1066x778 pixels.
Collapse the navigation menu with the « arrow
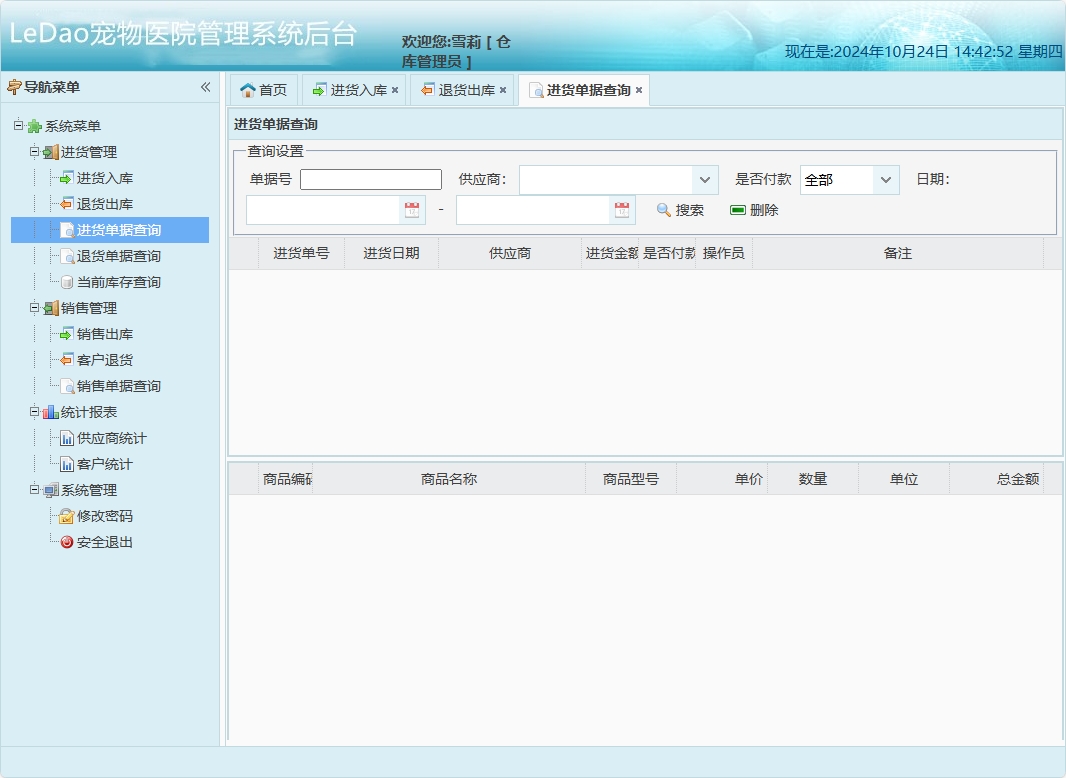(x=205, y=87)
